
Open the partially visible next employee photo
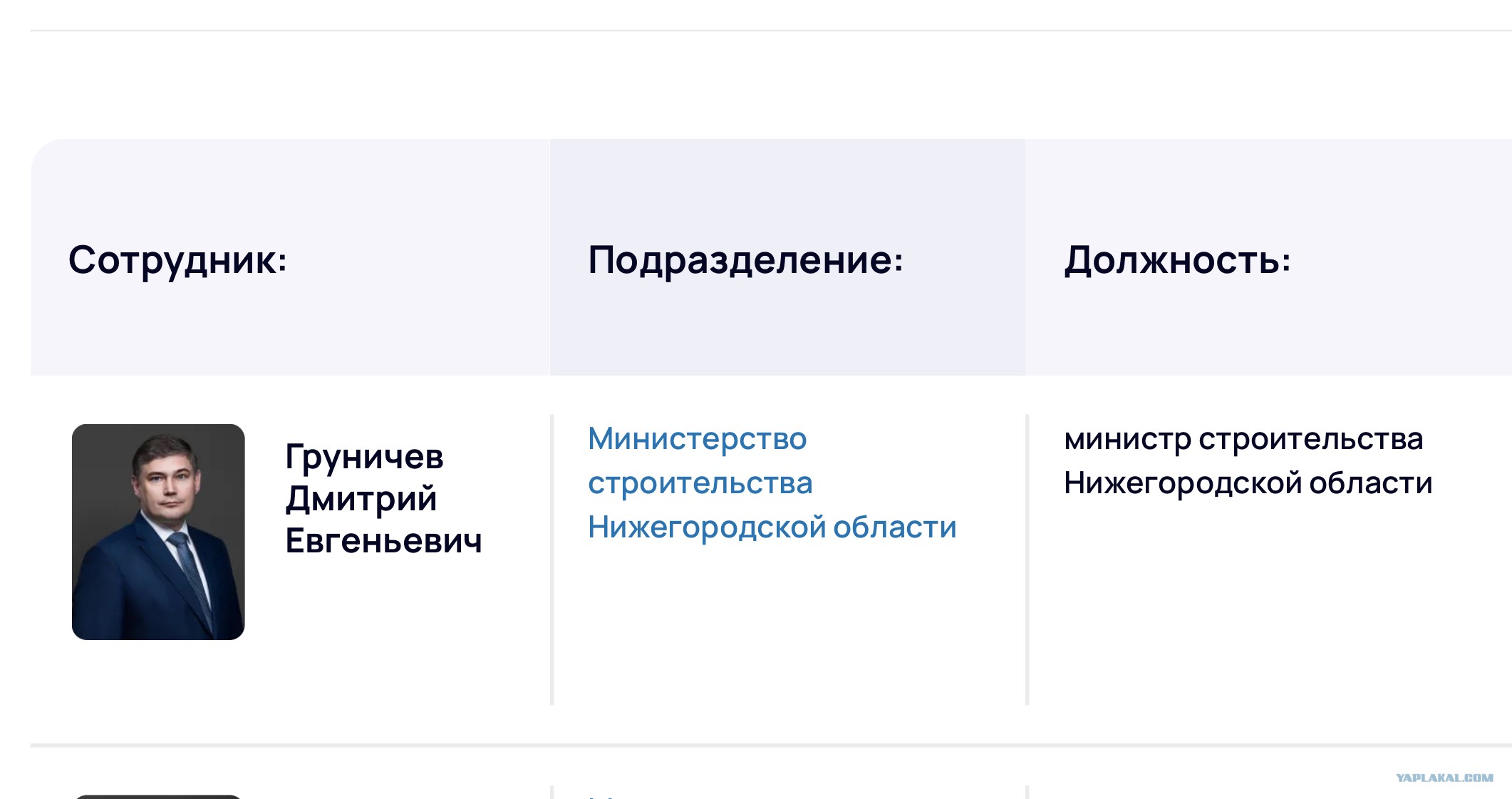(158, 797)
